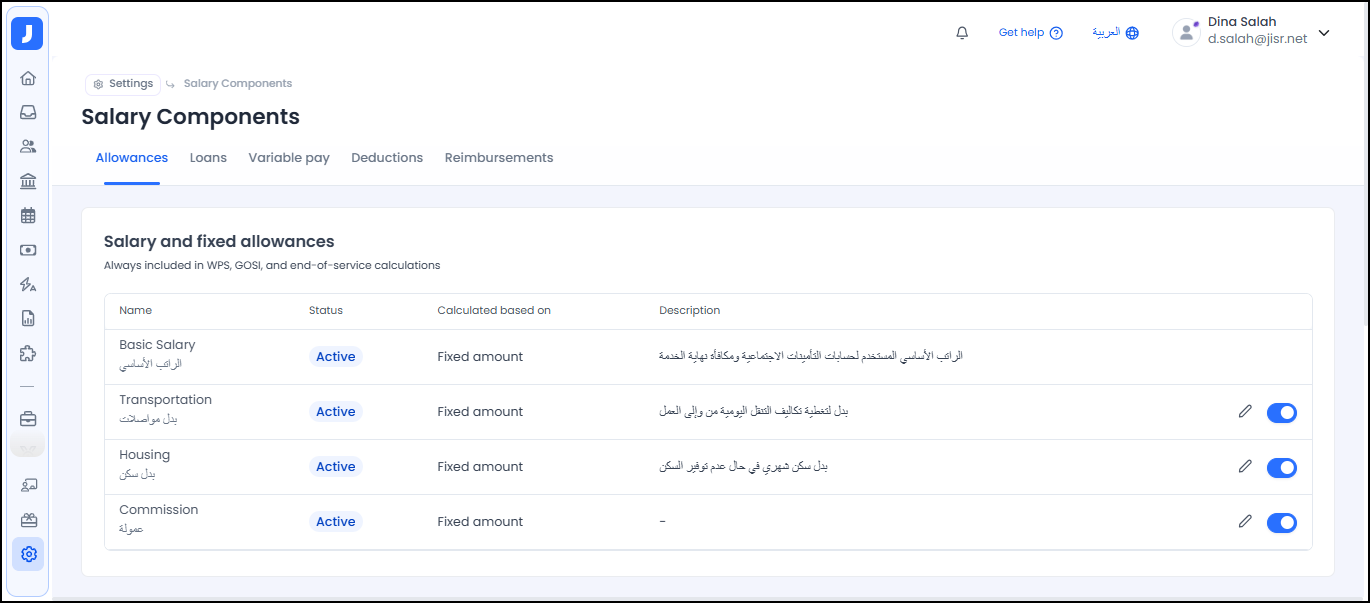This screenshot has width=1370, height=603.
Task: Open the reports chart icon in sidebar
Action: click(28, 319)
